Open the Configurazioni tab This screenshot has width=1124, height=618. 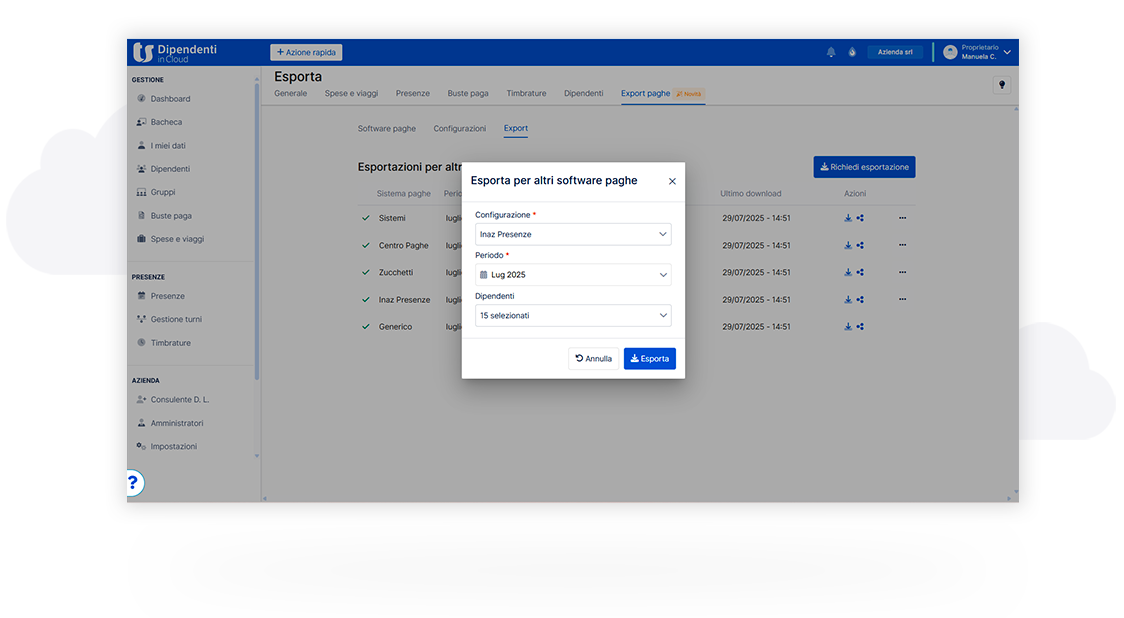[x=459, y=128]
